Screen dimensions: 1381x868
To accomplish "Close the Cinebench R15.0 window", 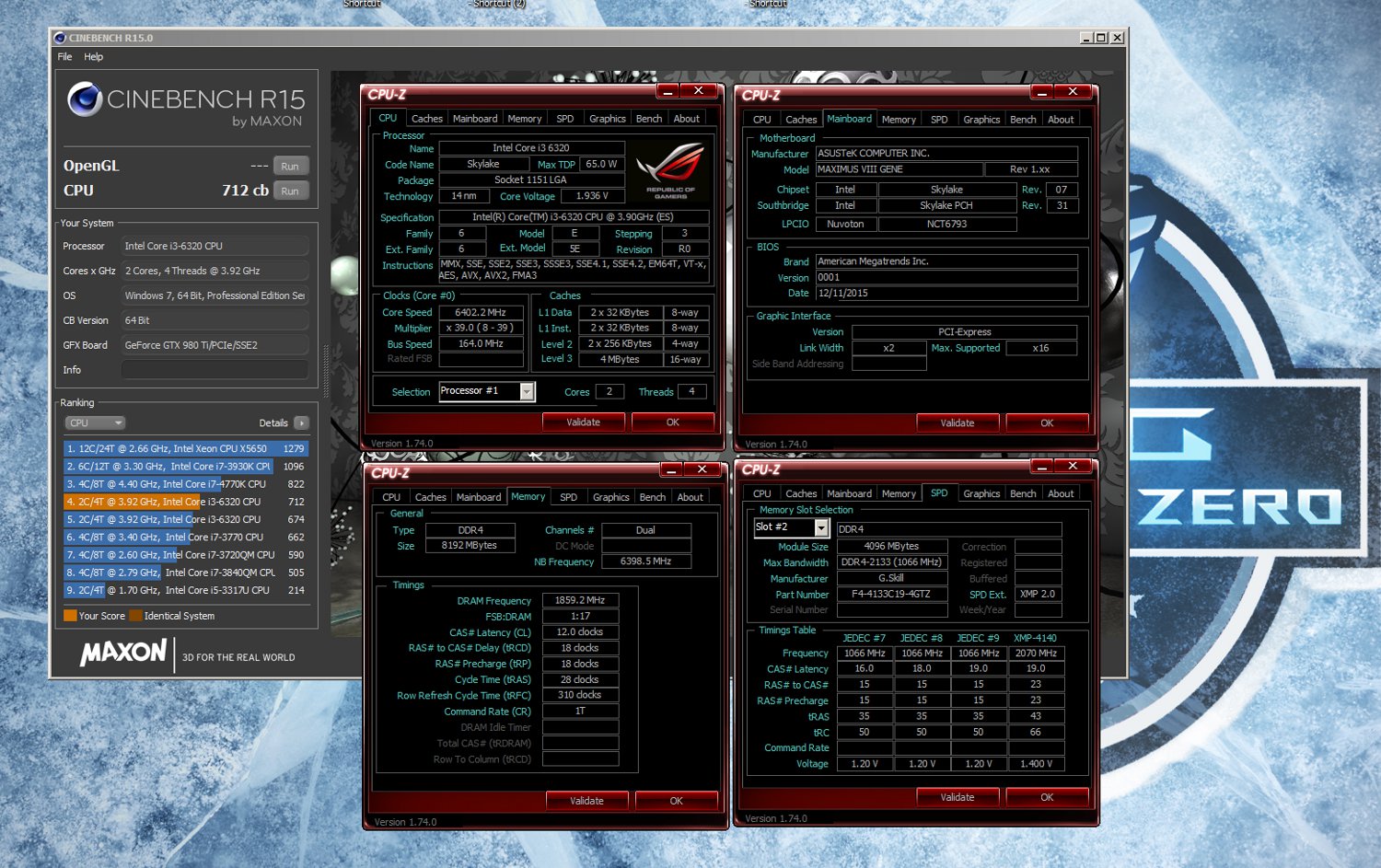I will coord(1117,38).
